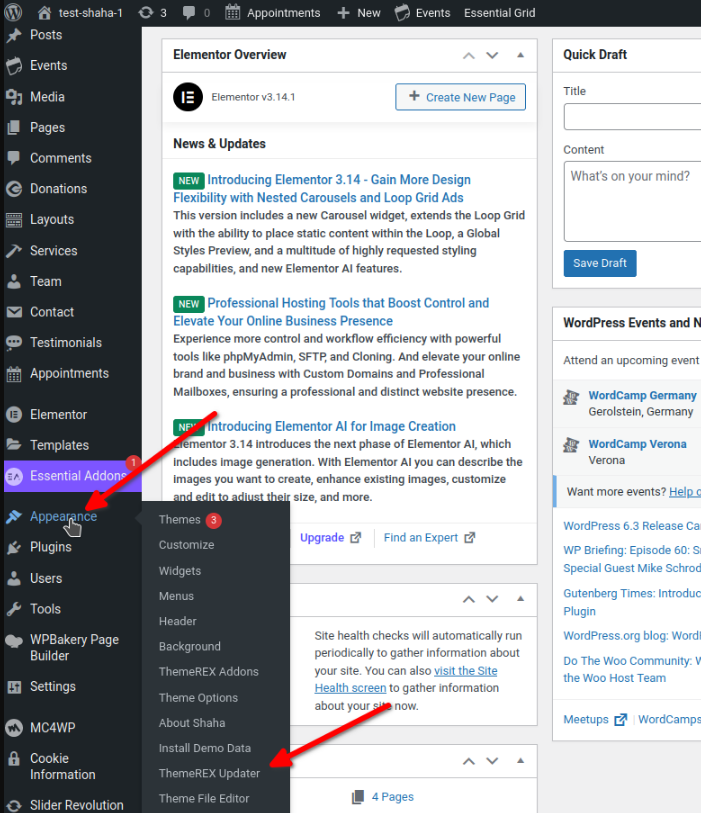Viewport: 701px width, 813px height.
Task: Collapse the 4 Pages panel
Action: [521, 761]
